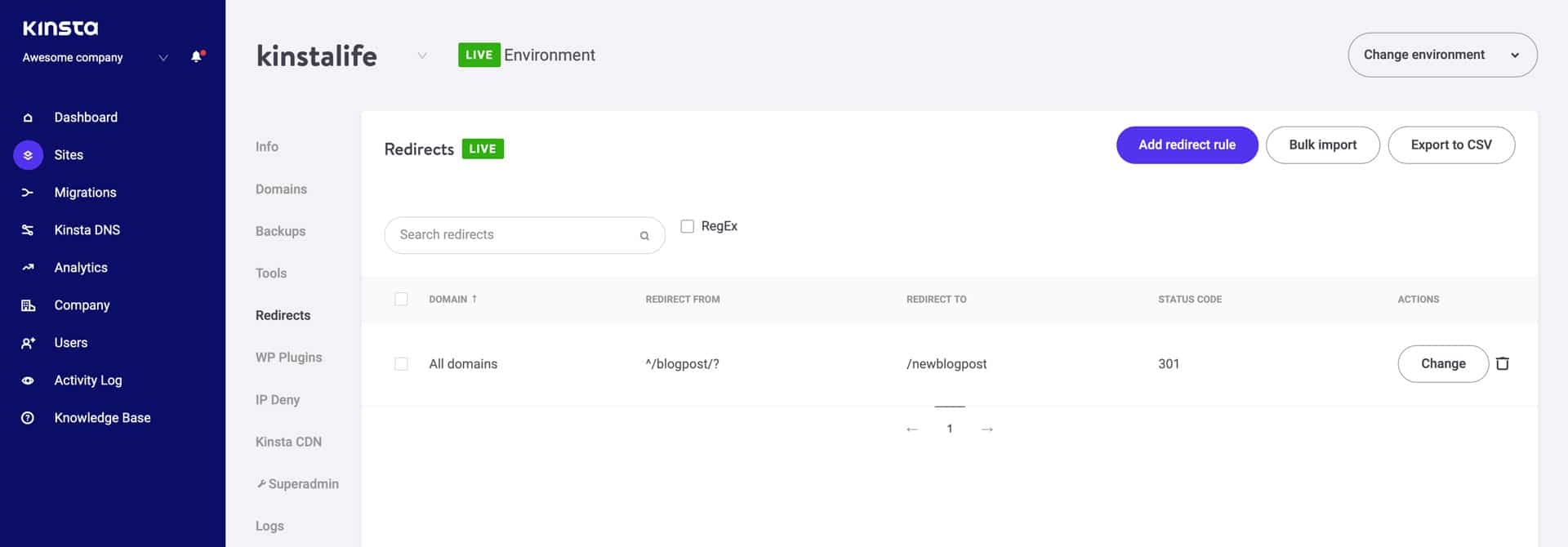Click the Users add-person icon
Image resolution: width=1568 pixels, height=547 pixels.
28,343
